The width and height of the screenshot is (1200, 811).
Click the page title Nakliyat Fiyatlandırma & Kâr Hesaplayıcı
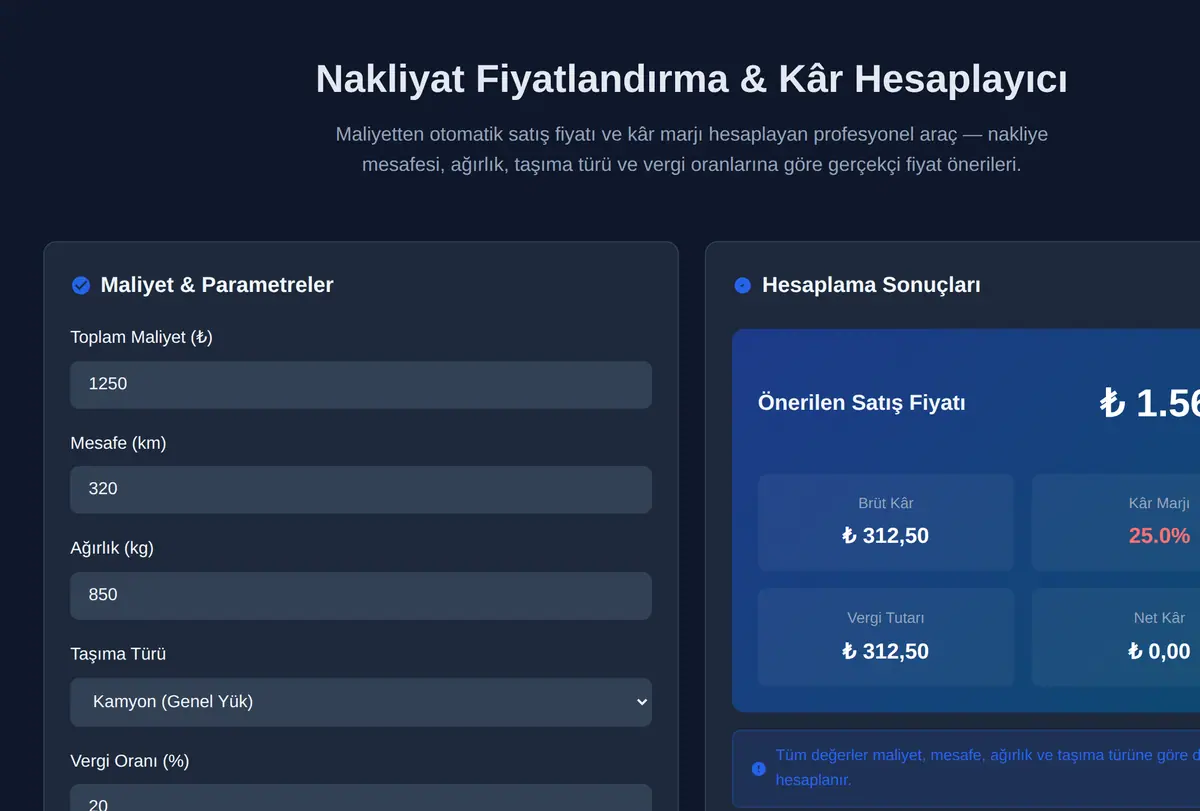(x=691, y=79)
